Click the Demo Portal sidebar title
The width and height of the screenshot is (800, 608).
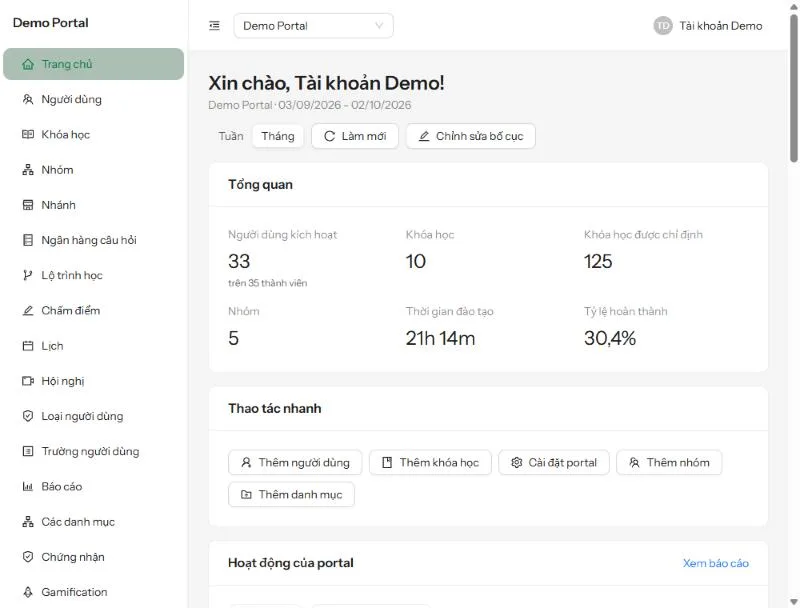(51, 23)
